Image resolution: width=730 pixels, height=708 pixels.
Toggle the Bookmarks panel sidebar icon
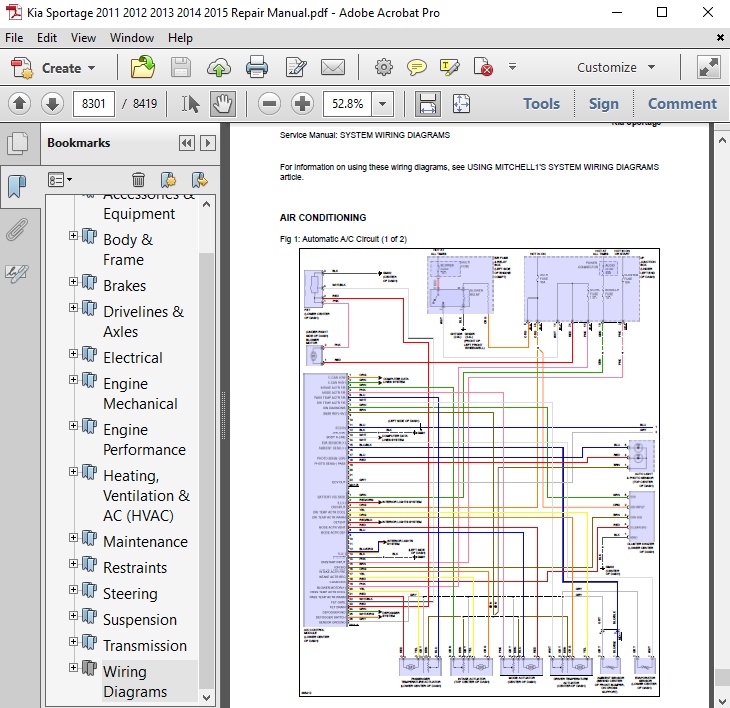(x=17, y=186)
